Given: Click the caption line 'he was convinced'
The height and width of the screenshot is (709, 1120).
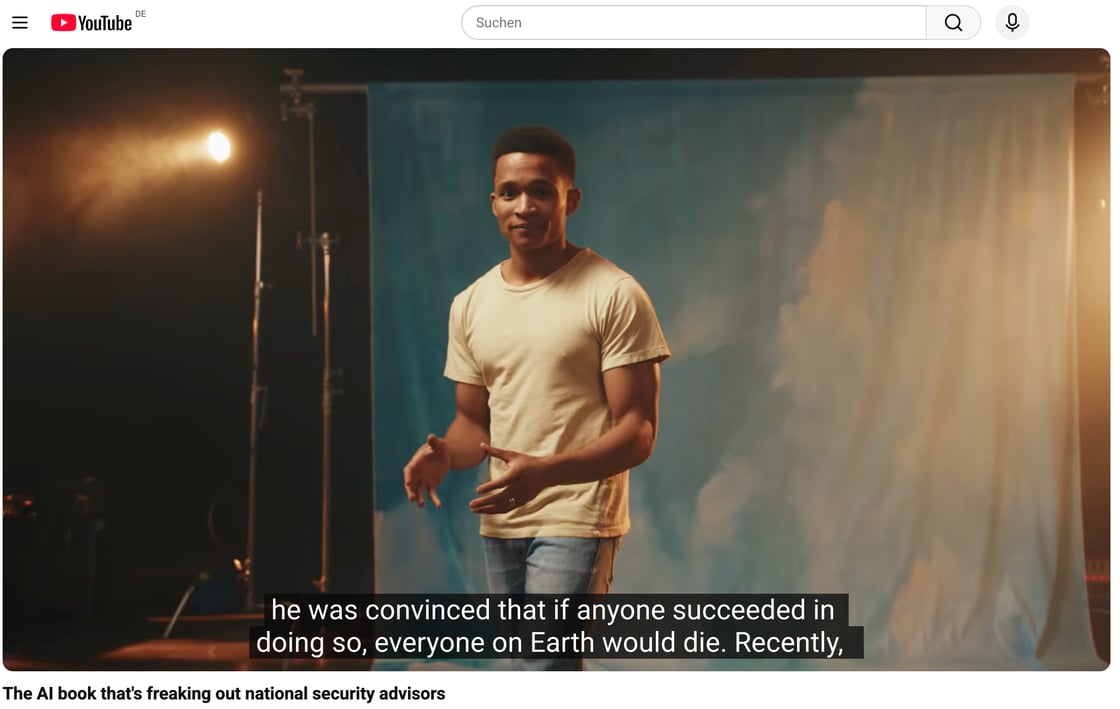Looking at the screenshot, I should pyautogui.click(x=552, y=609).
